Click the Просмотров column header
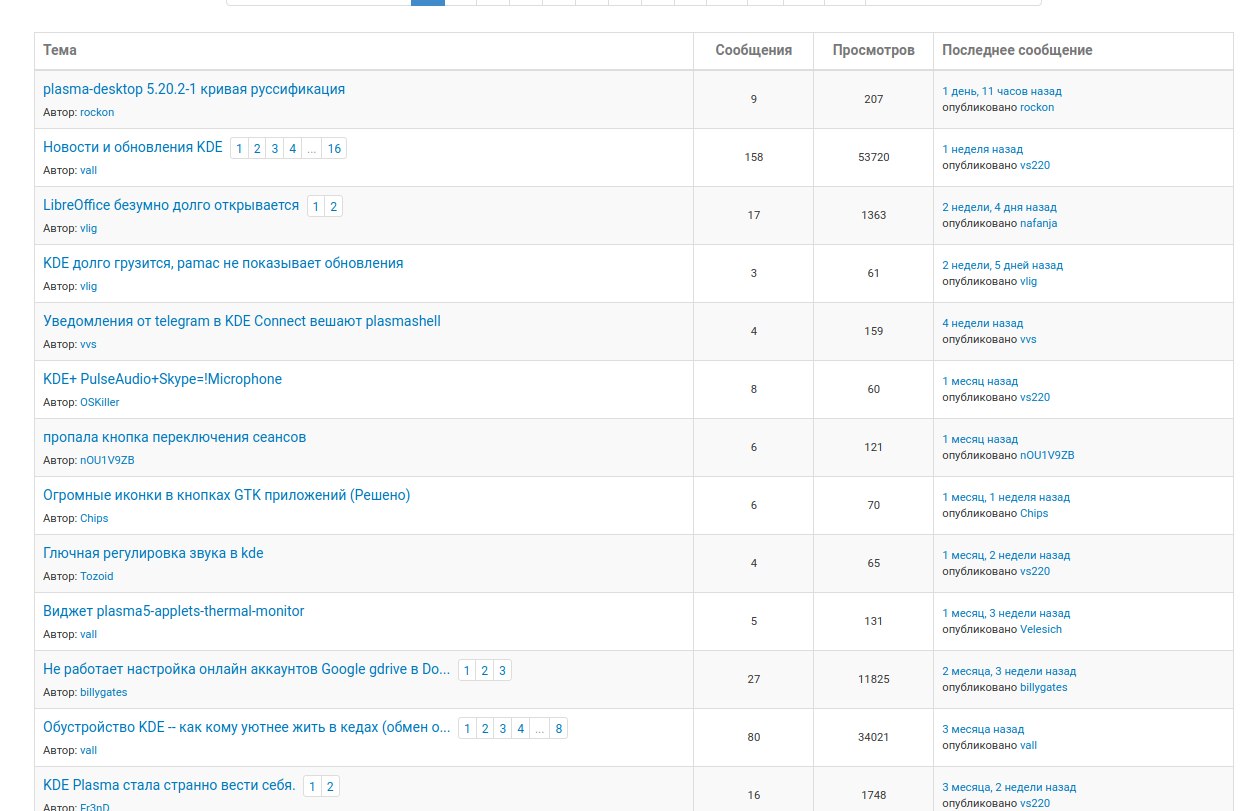Viewport: 1252px width, 811px height. pyautogui.click(x=873, y=50)
